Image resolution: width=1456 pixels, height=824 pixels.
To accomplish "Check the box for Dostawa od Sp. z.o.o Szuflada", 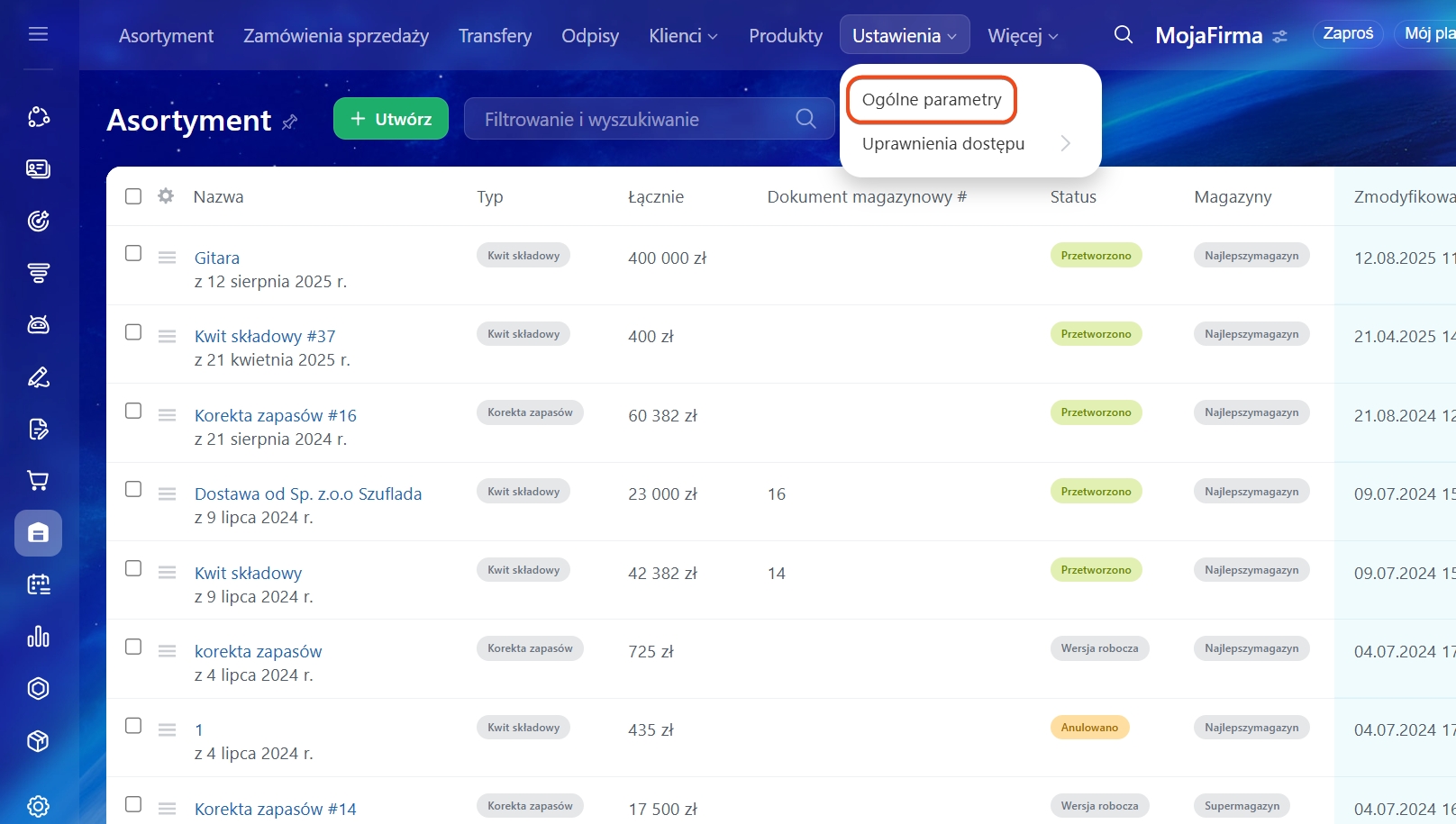I will (x=133, y=489).
